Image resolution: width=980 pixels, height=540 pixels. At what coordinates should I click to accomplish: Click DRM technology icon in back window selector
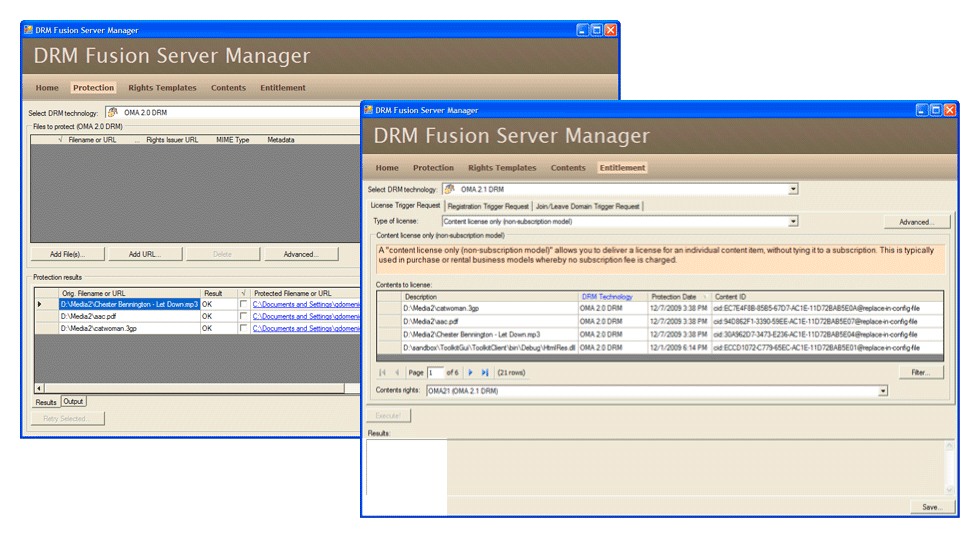pyautogui.click(x=112, y=112)
